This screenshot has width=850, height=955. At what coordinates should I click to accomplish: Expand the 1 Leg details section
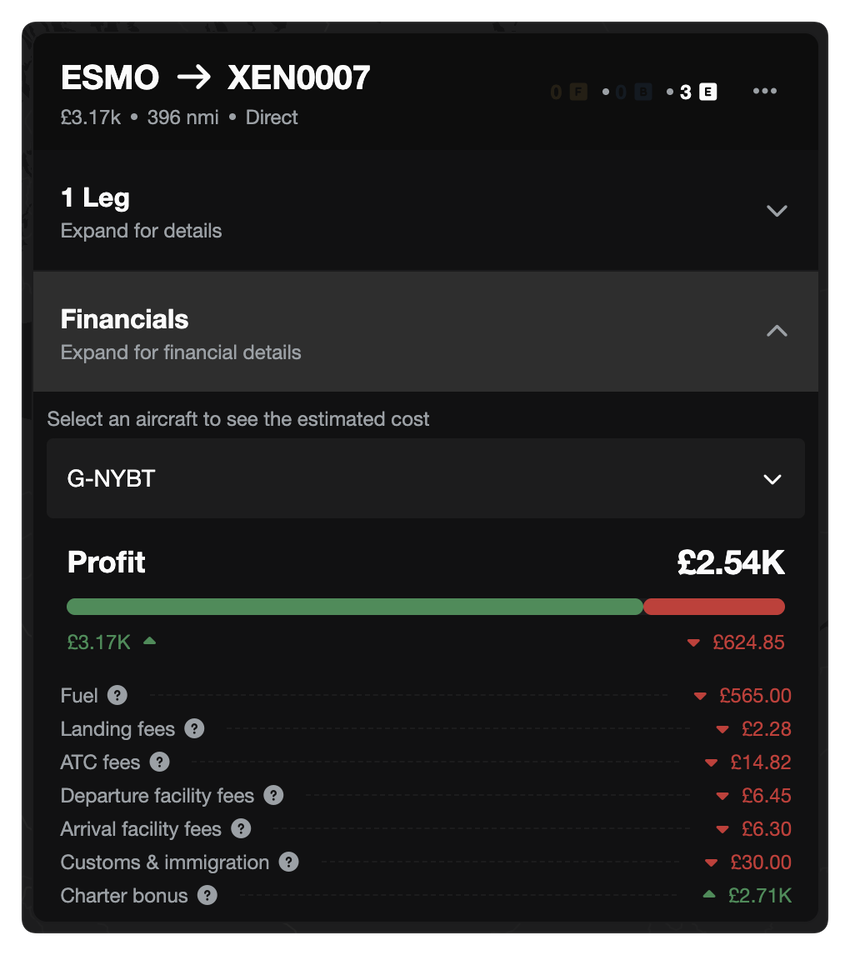click(776, 211)
